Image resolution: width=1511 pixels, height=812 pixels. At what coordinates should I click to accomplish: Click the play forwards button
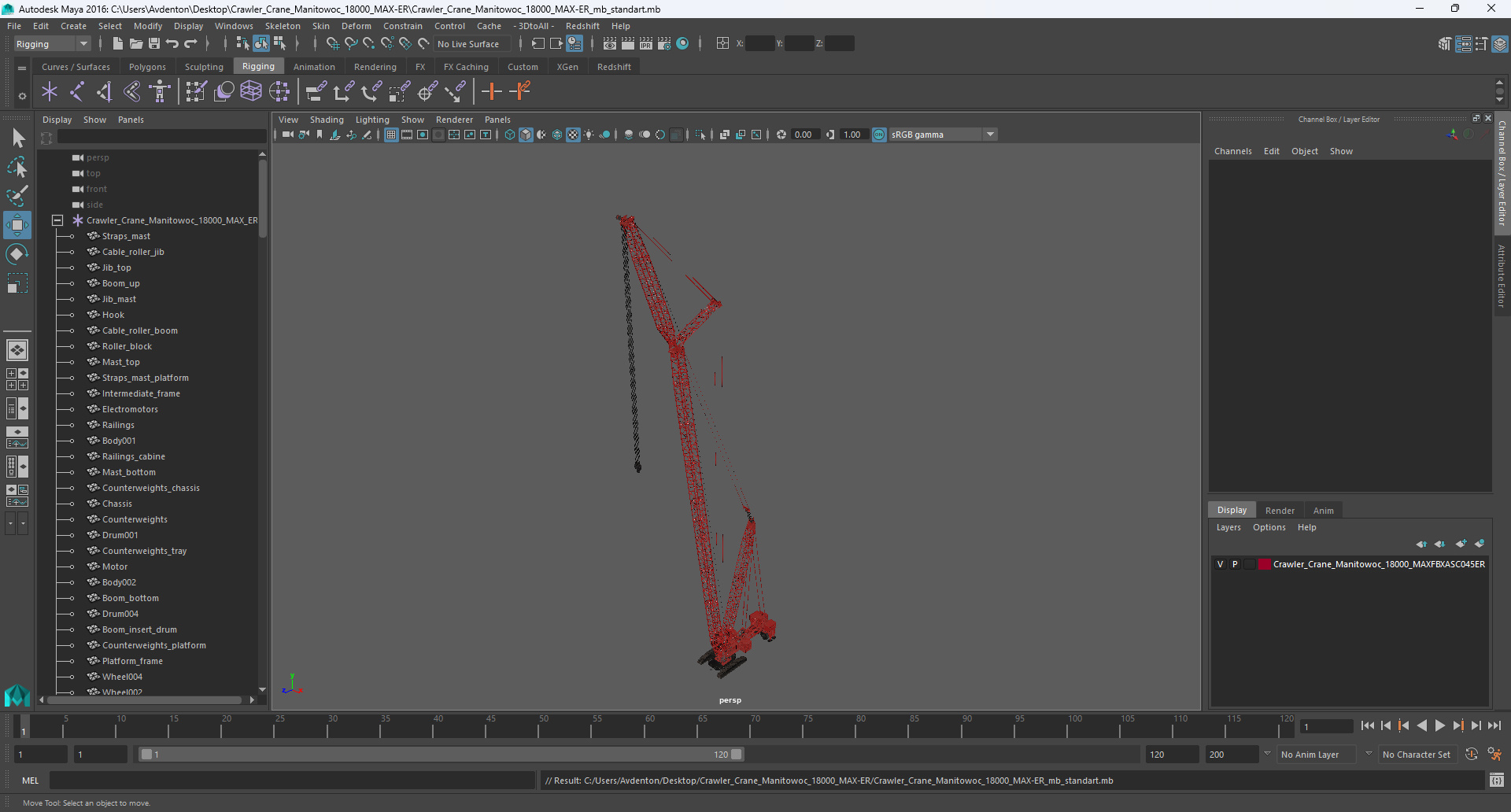coord(1440,725)
